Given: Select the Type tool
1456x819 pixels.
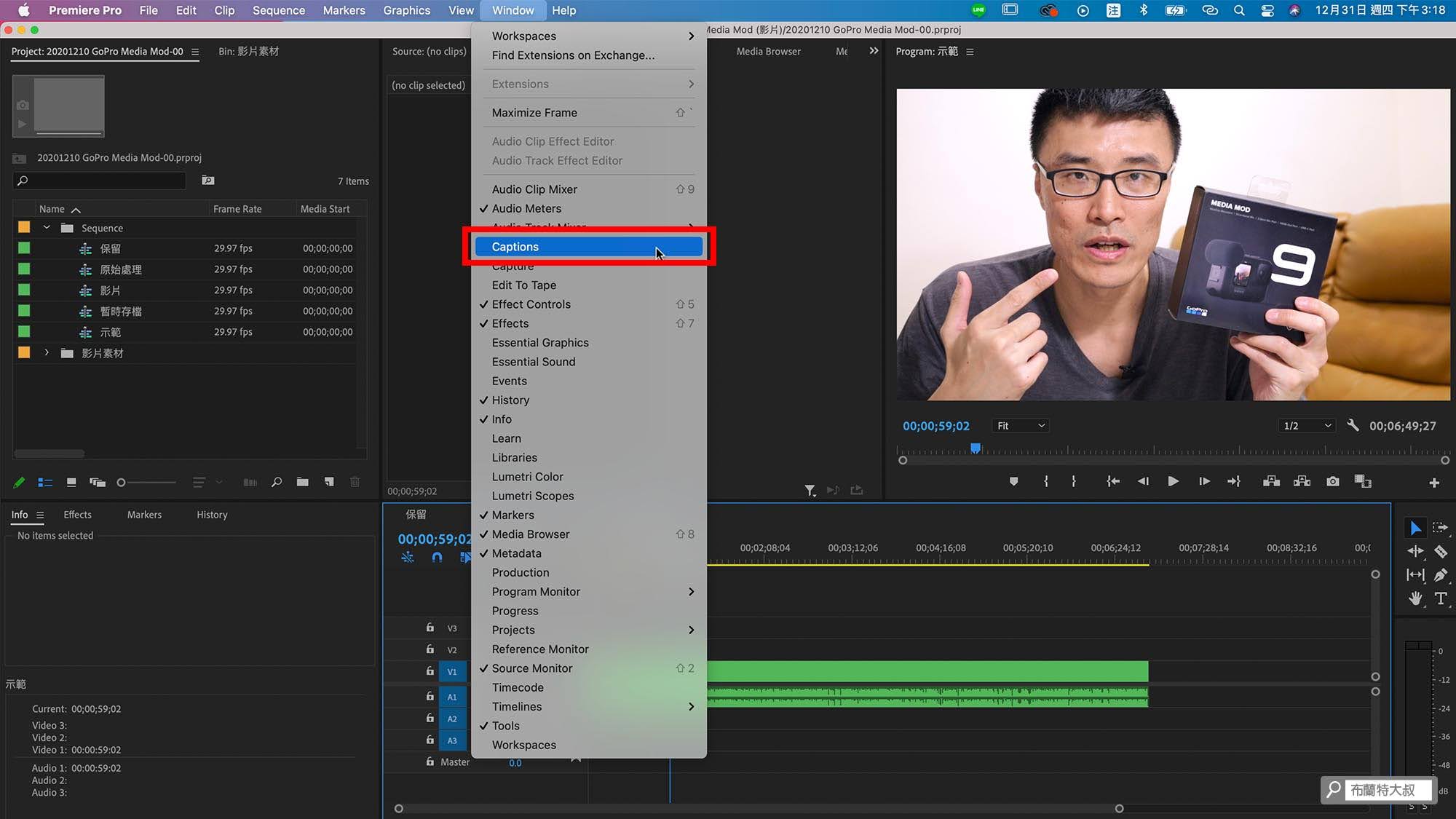Looking at the screenshot, I should [x=1440, y=598].
